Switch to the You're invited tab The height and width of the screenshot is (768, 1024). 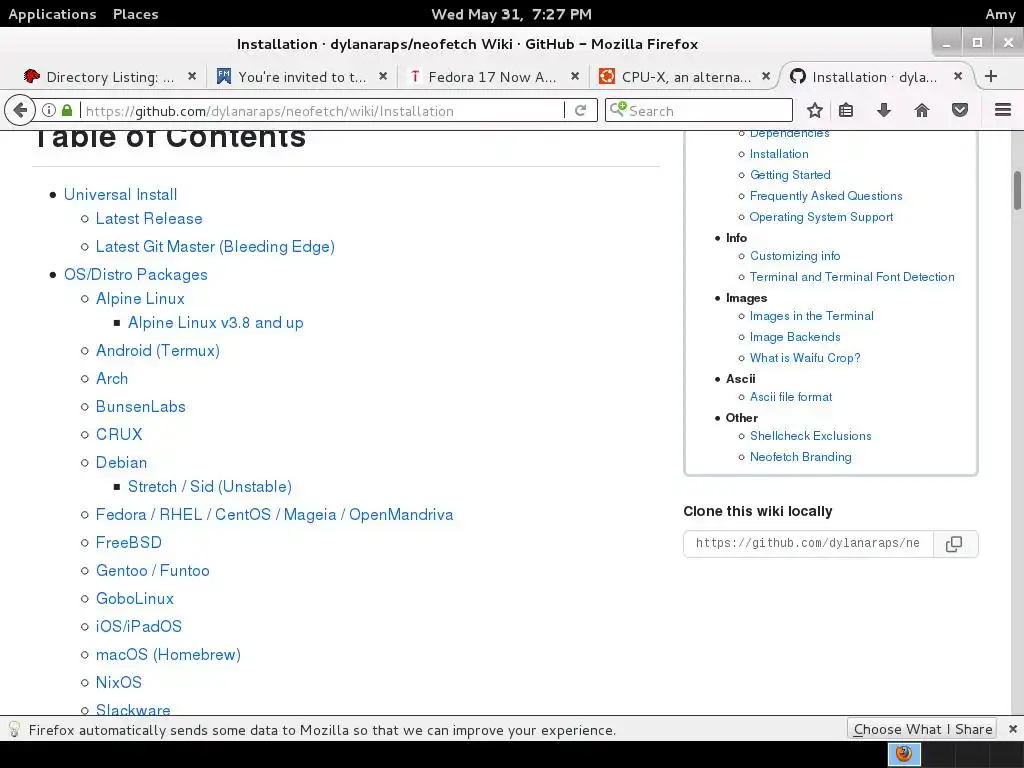(300, 77)
